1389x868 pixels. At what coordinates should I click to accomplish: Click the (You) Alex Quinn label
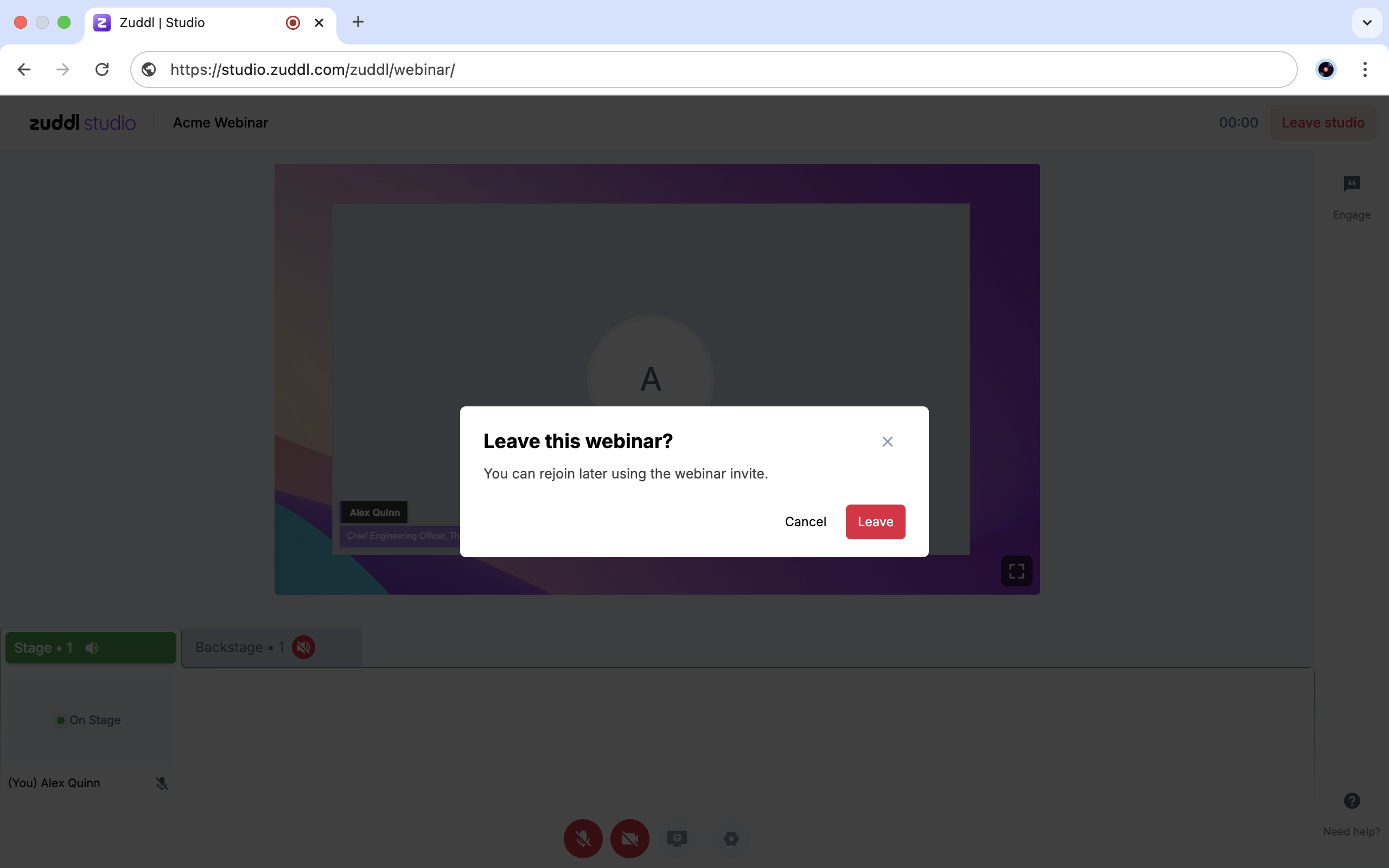tap(54, 783)
